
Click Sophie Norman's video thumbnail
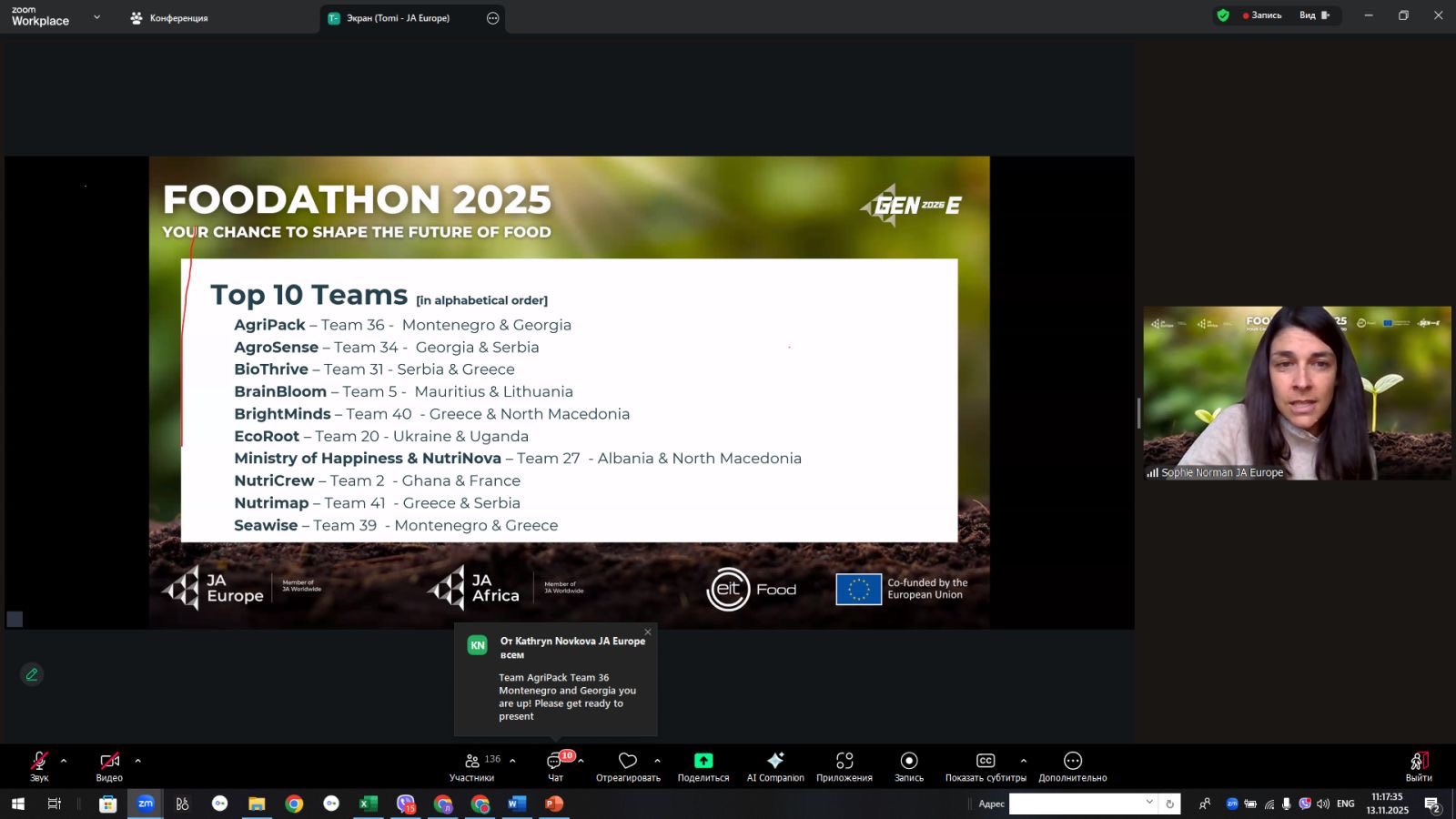[1297, 393]
